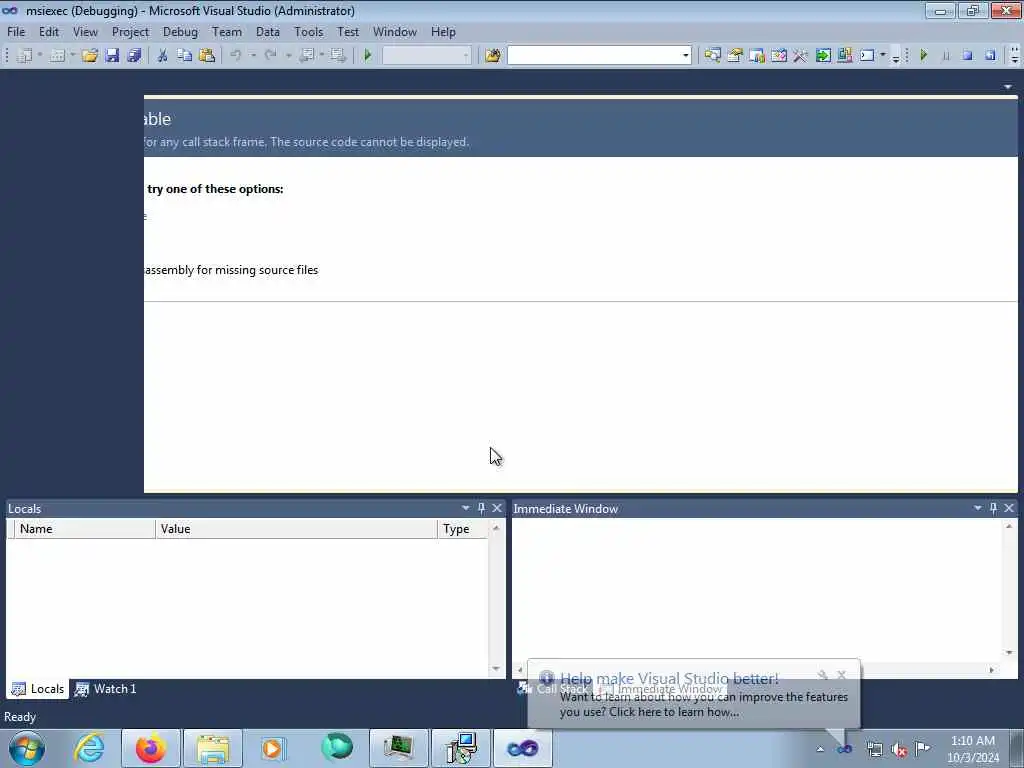Open Immediate Window position dropdown arrow
The height and width of the screenshot is (768, 1024).
978,508
